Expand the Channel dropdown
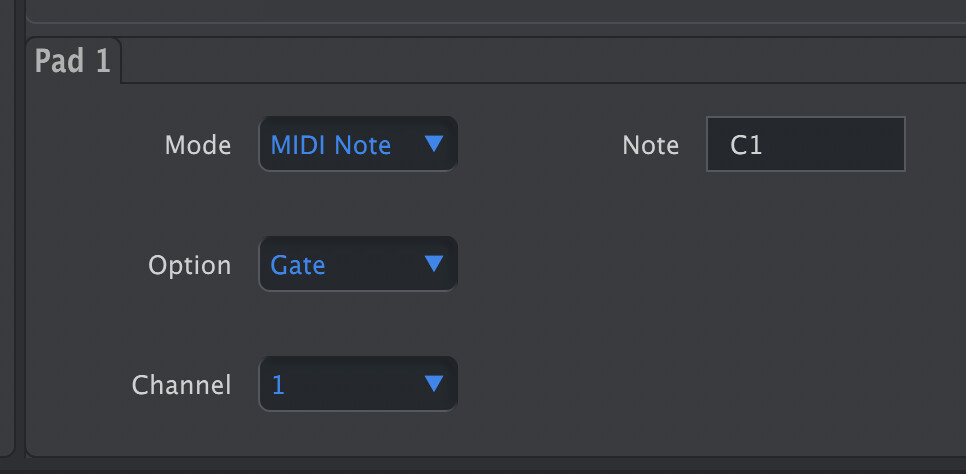 click(x=357, y=385)
